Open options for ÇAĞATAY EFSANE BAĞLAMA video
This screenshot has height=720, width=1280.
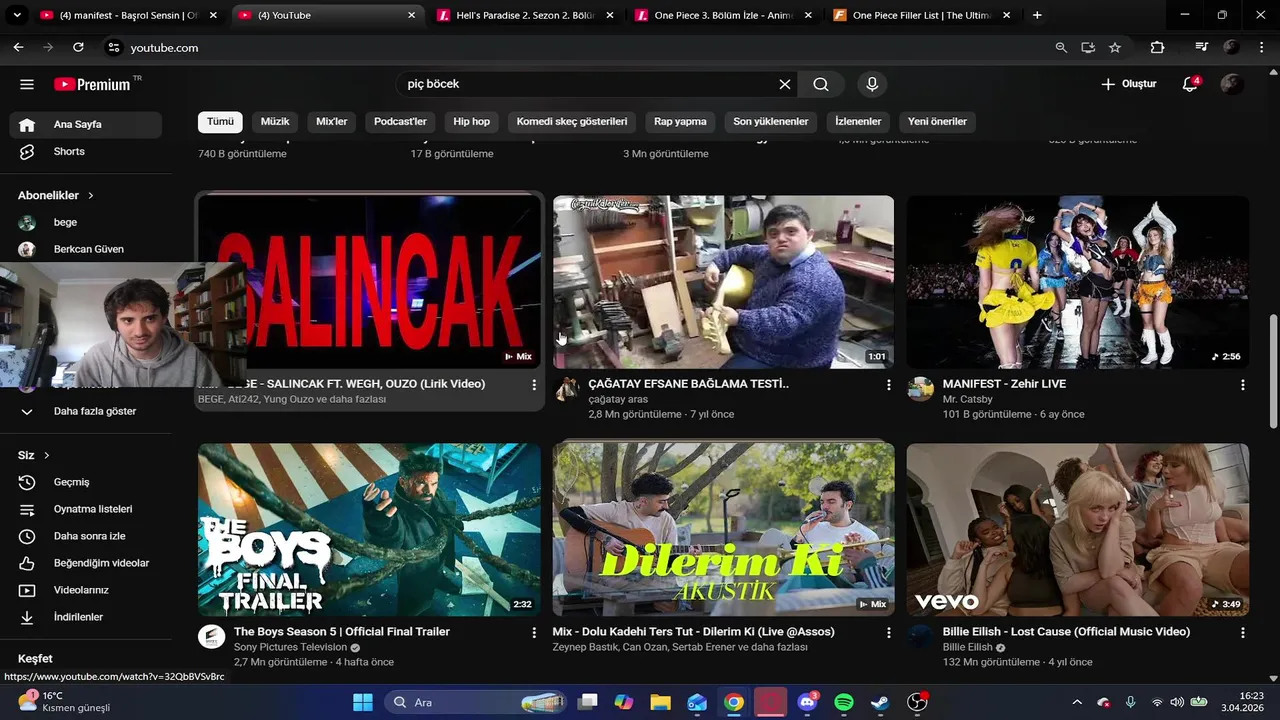pos(888,385)
